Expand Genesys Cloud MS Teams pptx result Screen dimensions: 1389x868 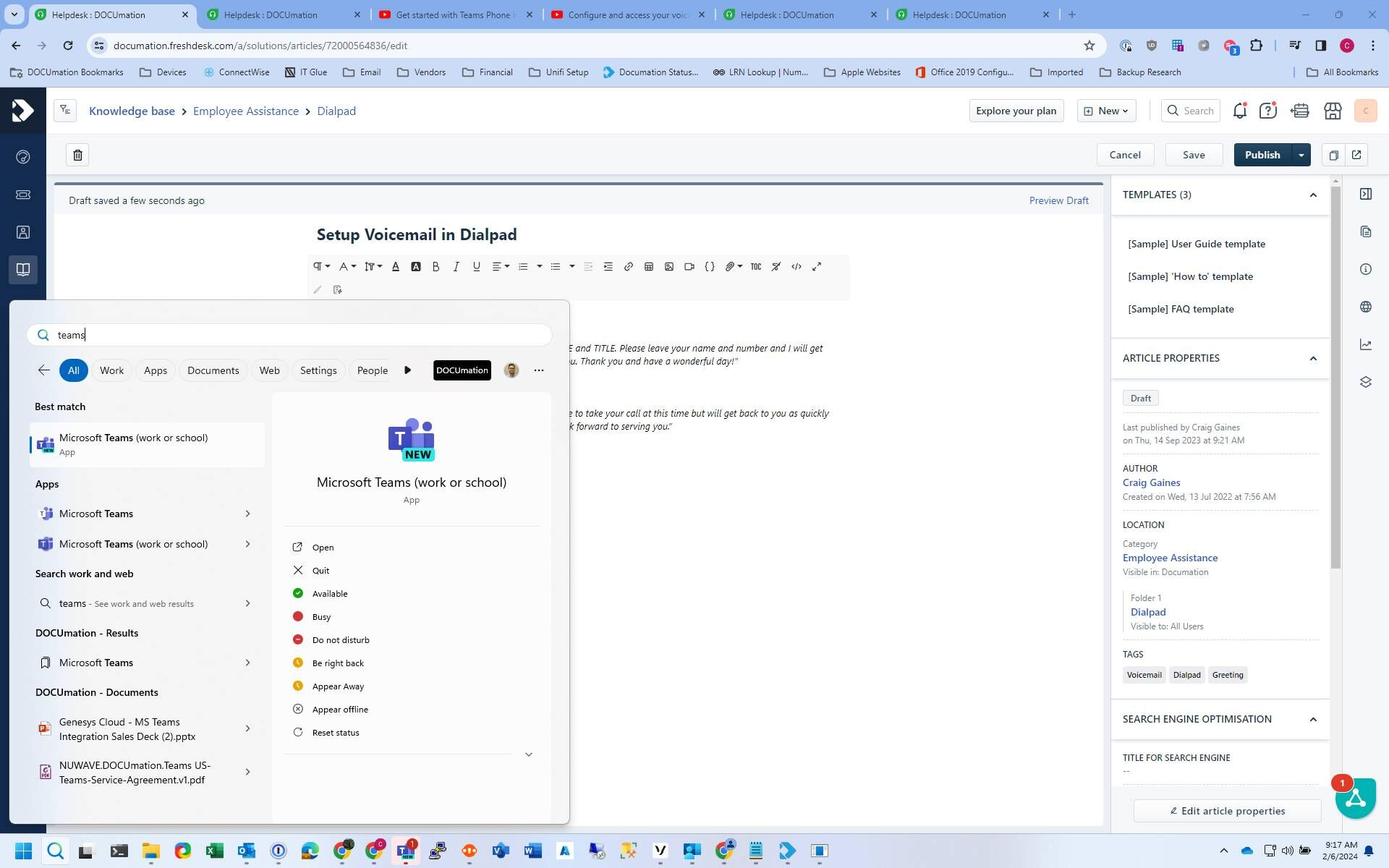(247, 729)
